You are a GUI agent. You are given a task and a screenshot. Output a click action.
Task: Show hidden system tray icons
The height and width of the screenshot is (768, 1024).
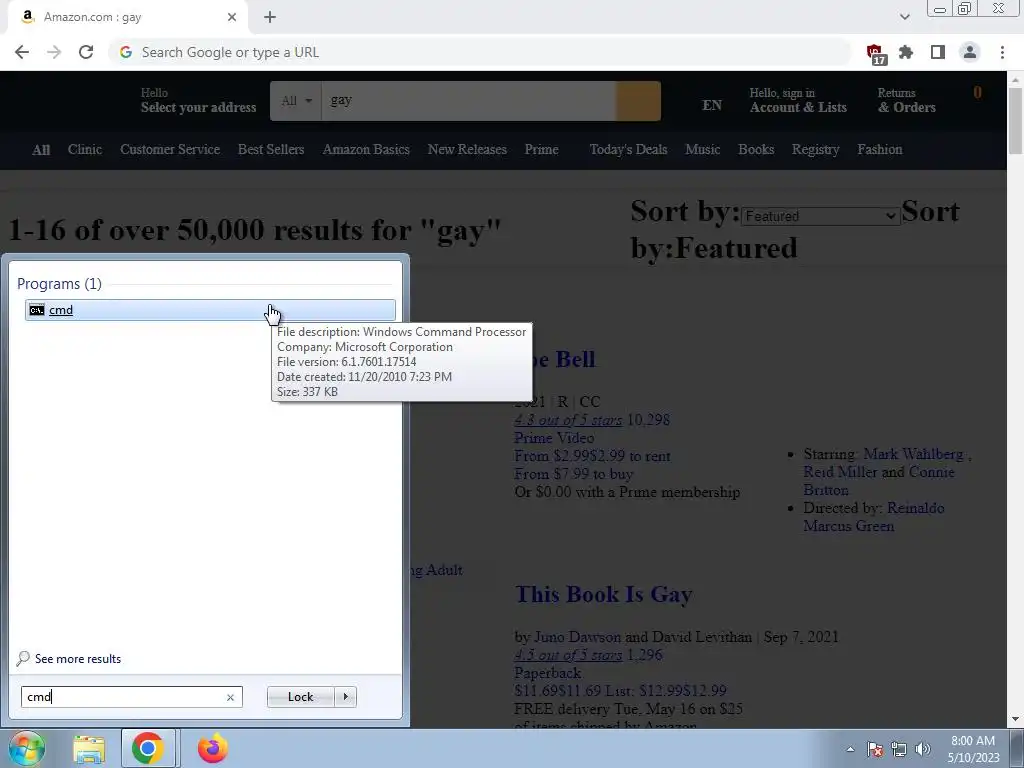[x=850, y=750]
